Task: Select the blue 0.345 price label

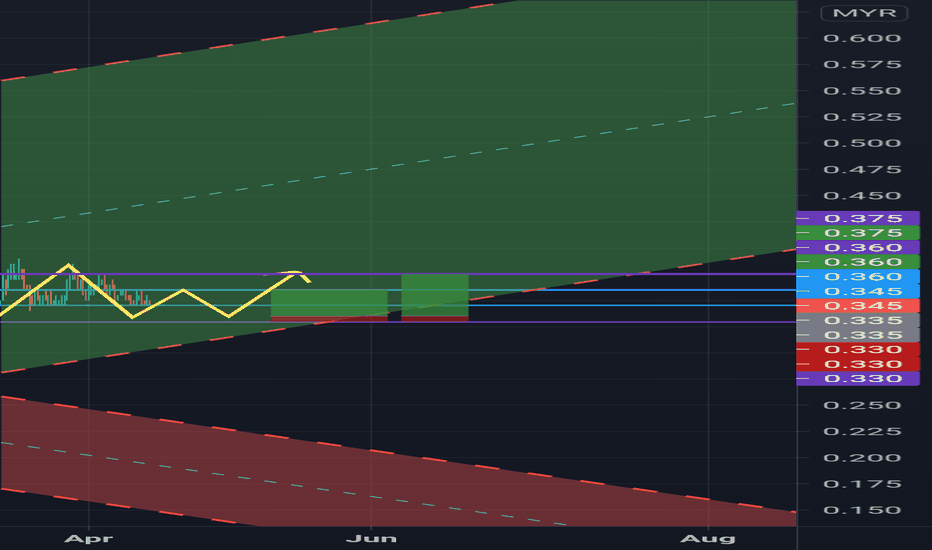Action: [858, 291]
